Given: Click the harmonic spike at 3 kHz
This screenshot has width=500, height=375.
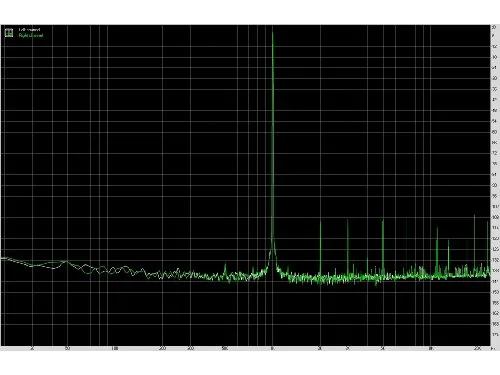Looking at the screenshot, I should point(347,246).
